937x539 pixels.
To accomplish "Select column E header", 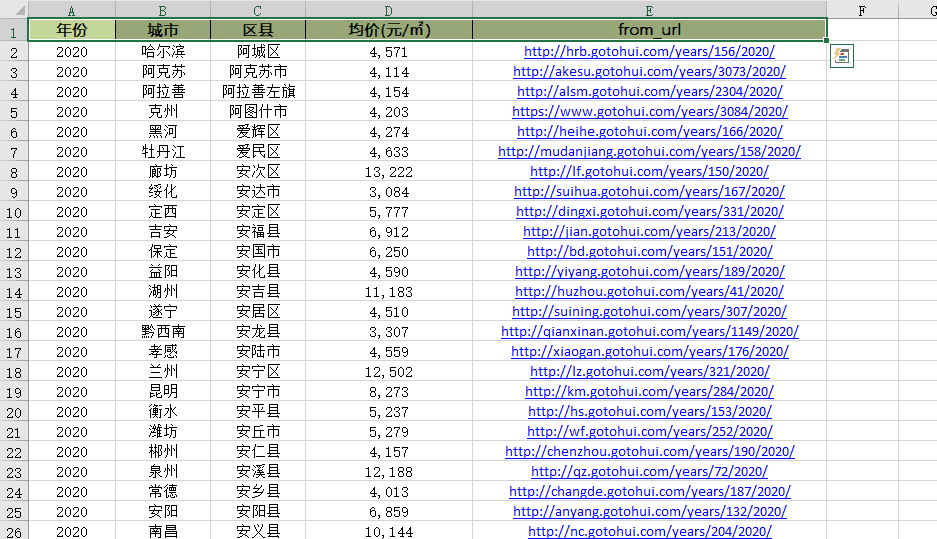I will tap(650, 10).
